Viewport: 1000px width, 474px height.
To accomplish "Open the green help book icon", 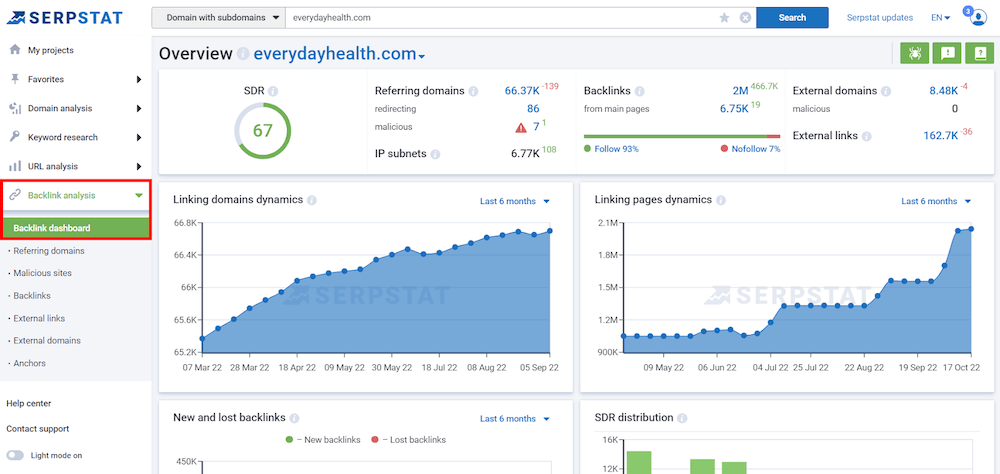I will click(x=980, y=53).
